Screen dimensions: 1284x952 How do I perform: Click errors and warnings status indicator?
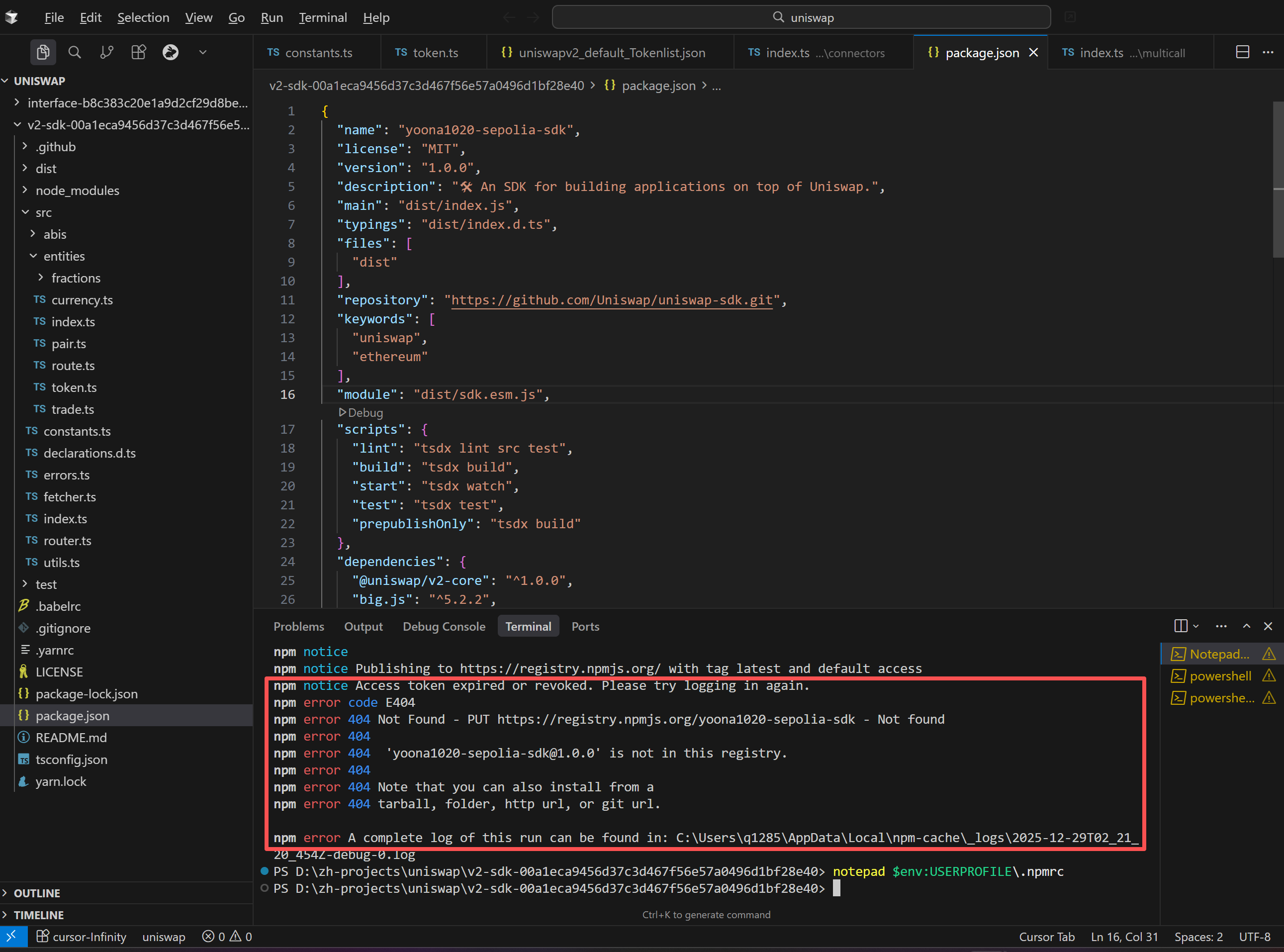click(x=227, y=937)
